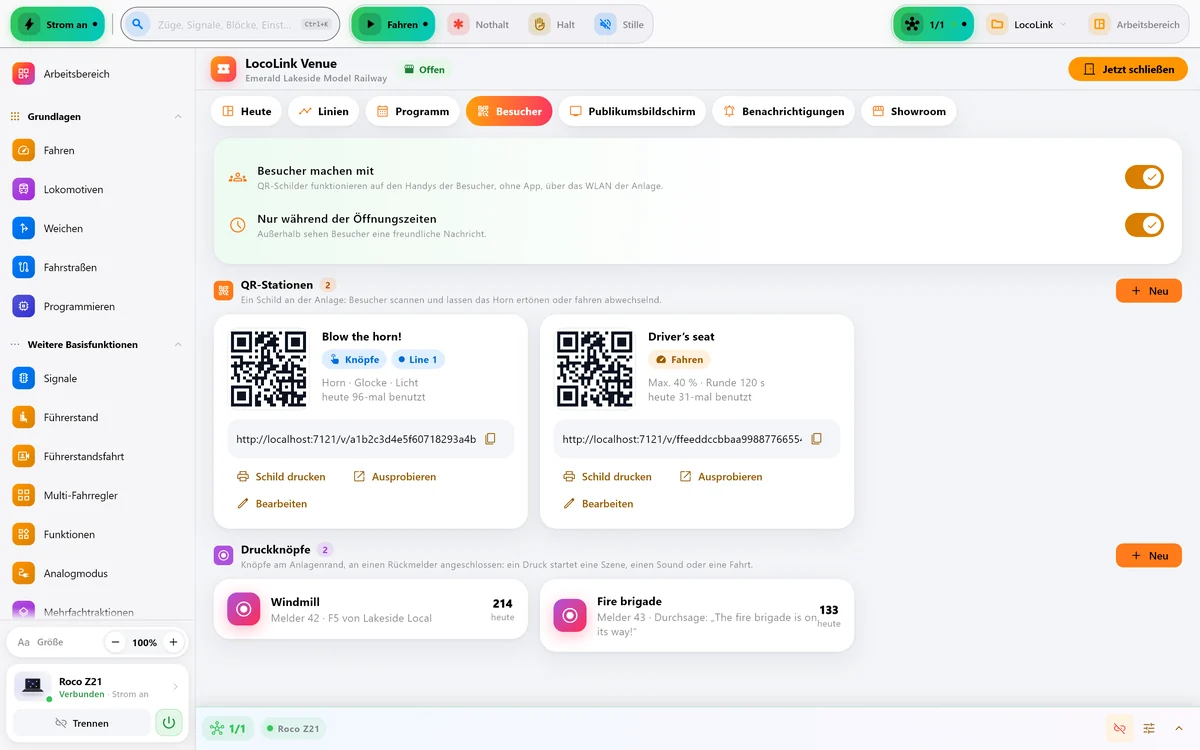Click the Halt hand button
Screen dimensions: 1200x750
pos(554,24)
